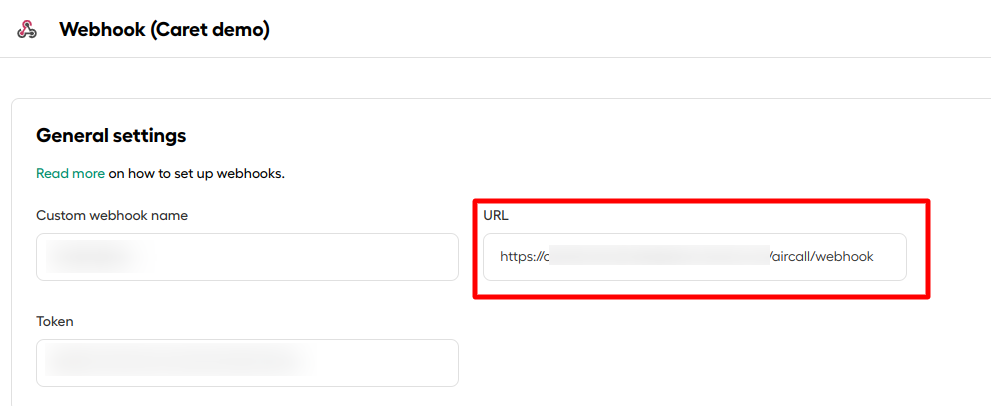Click the "General settings" section heading
Image resolution: width=991 pixels, height=406 pixels.
click(111, 135)
